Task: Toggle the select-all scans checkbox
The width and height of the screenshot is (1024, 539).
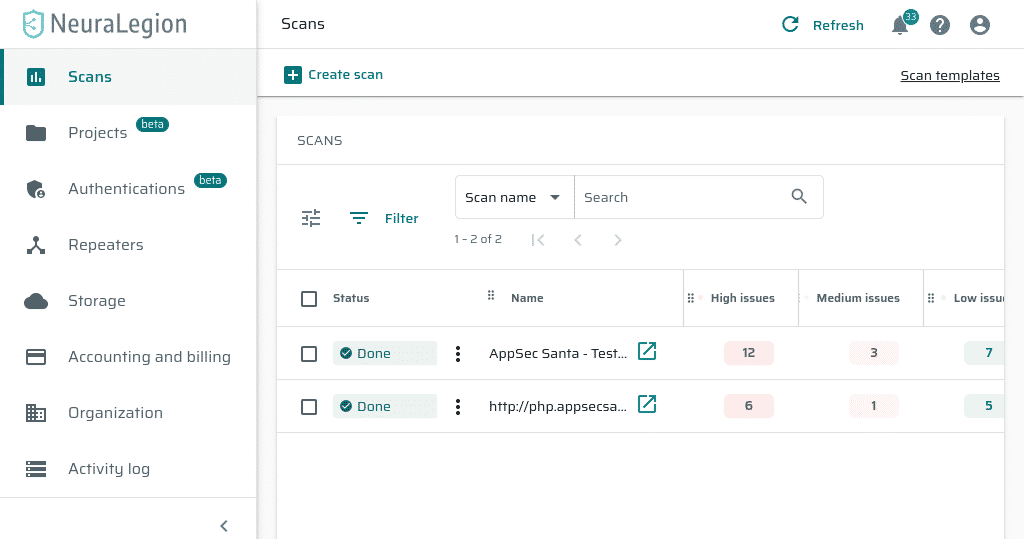Action: 309,299
